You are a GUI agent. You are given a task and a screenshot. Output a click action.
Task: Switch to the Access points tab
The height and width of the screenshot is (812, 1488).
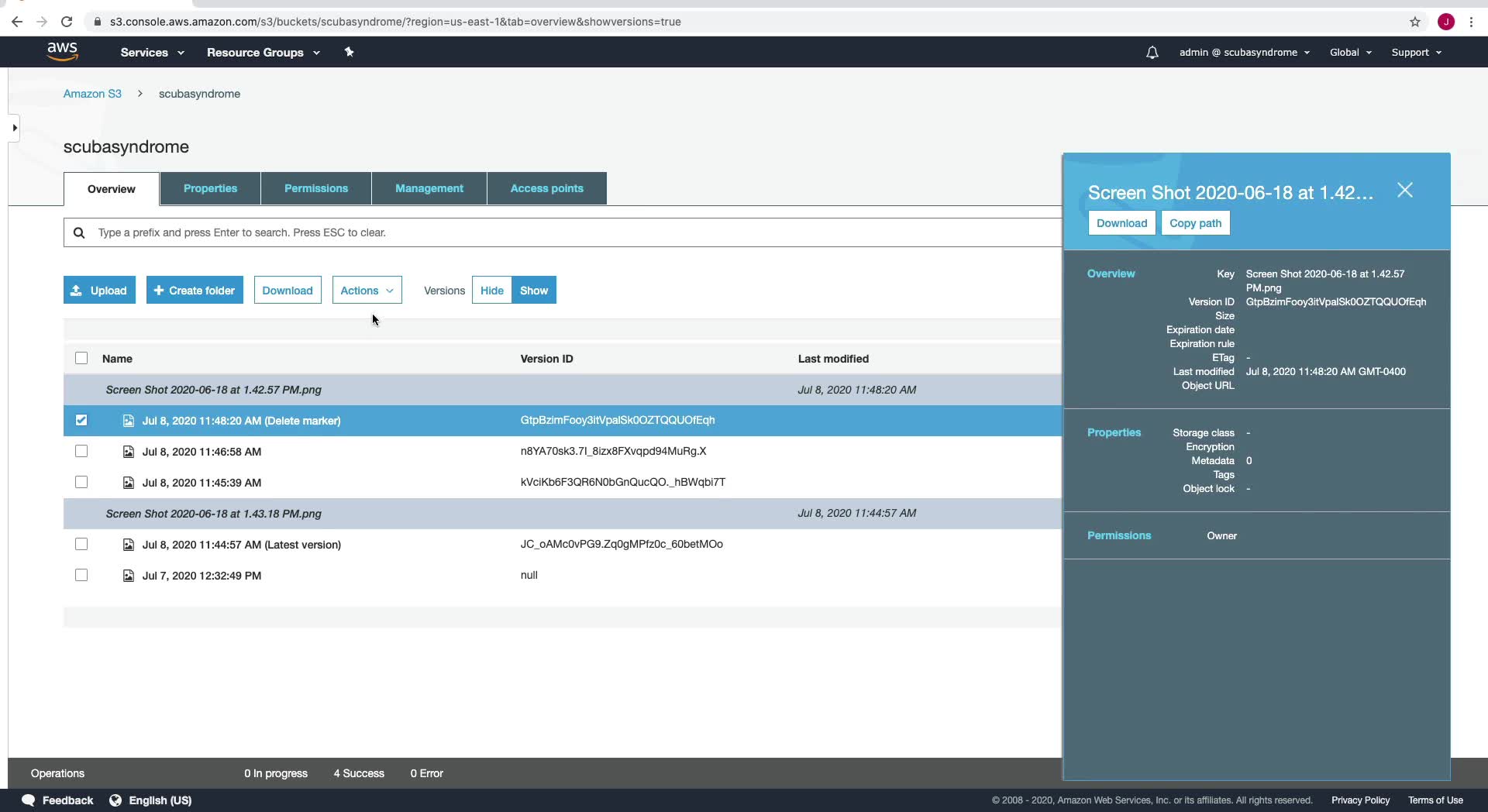(547, 188)
